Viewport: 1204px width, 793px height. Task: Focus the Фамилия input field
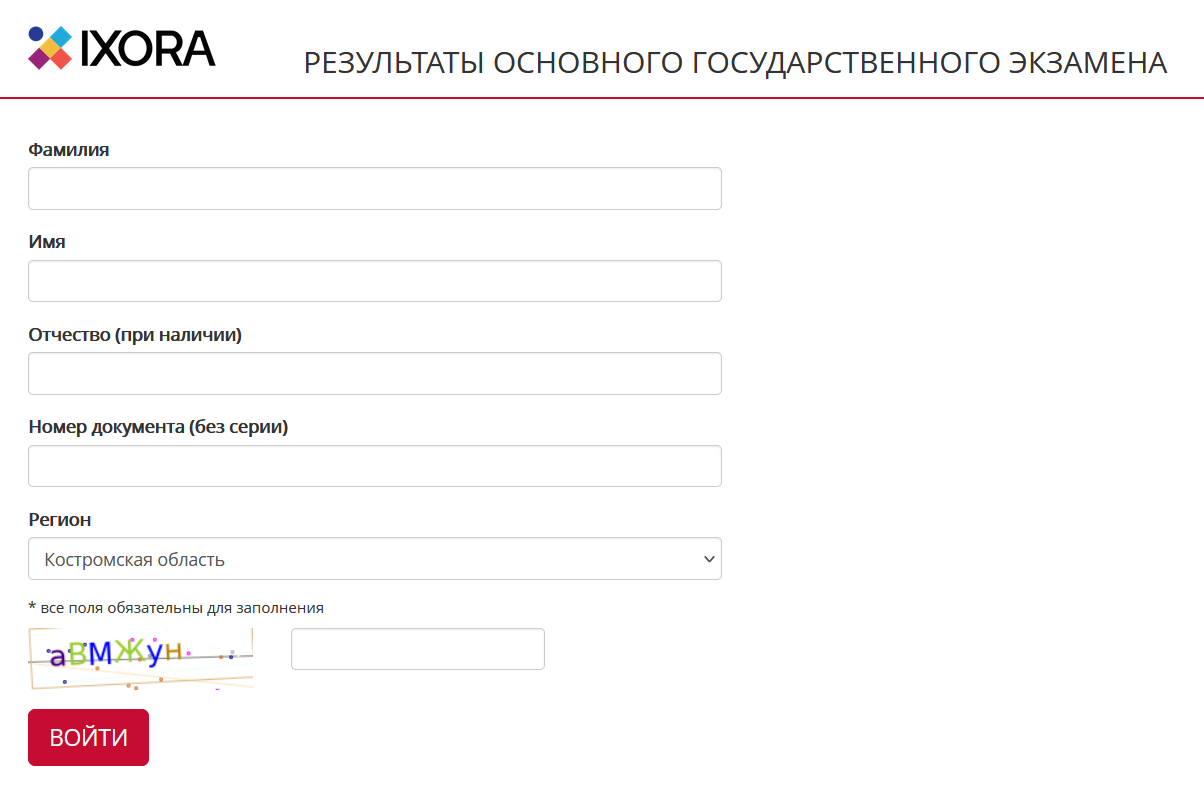click(375, 188)
